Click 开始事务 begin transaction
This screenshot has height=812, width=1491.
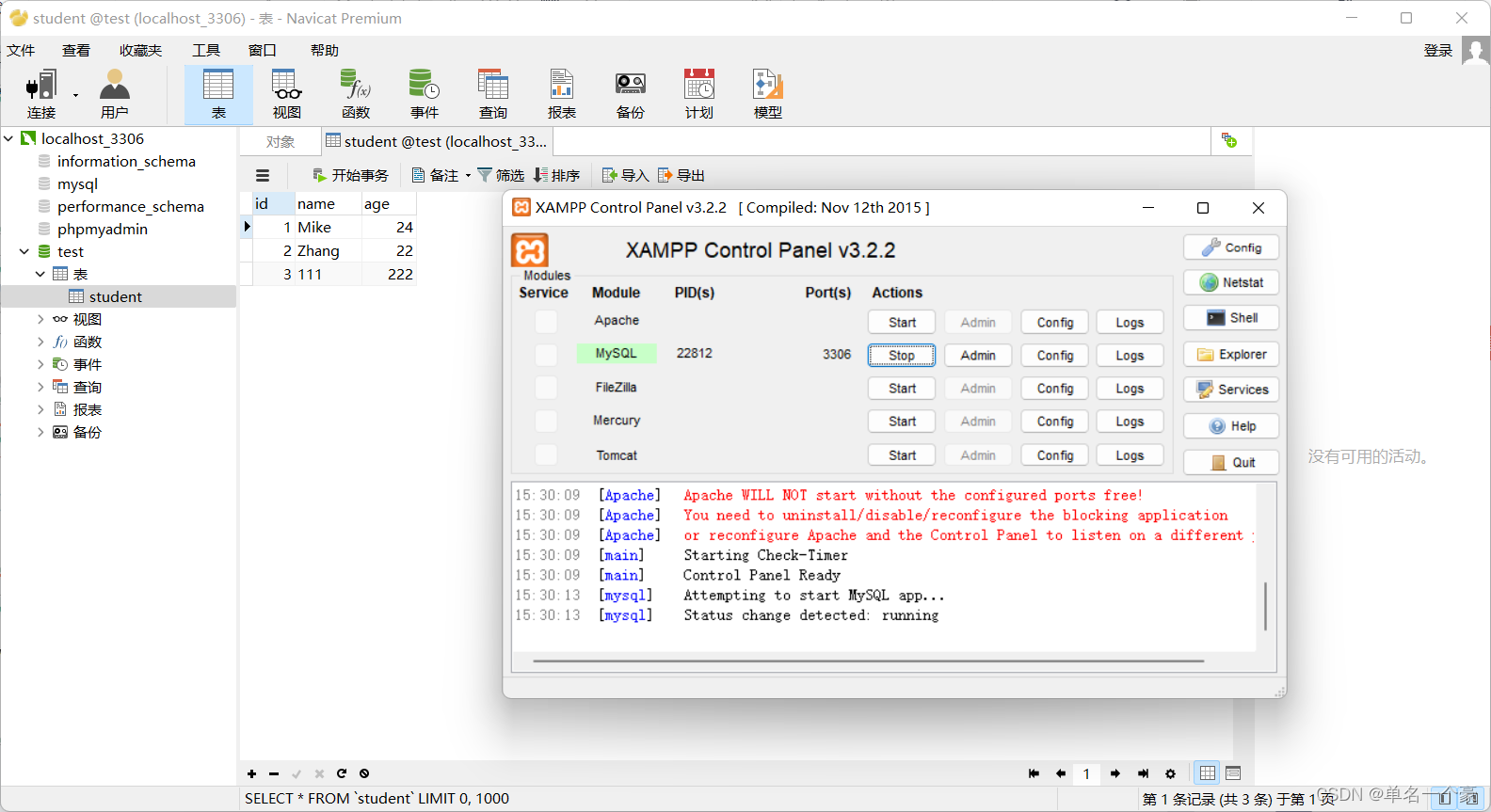(x=350, y=175)
